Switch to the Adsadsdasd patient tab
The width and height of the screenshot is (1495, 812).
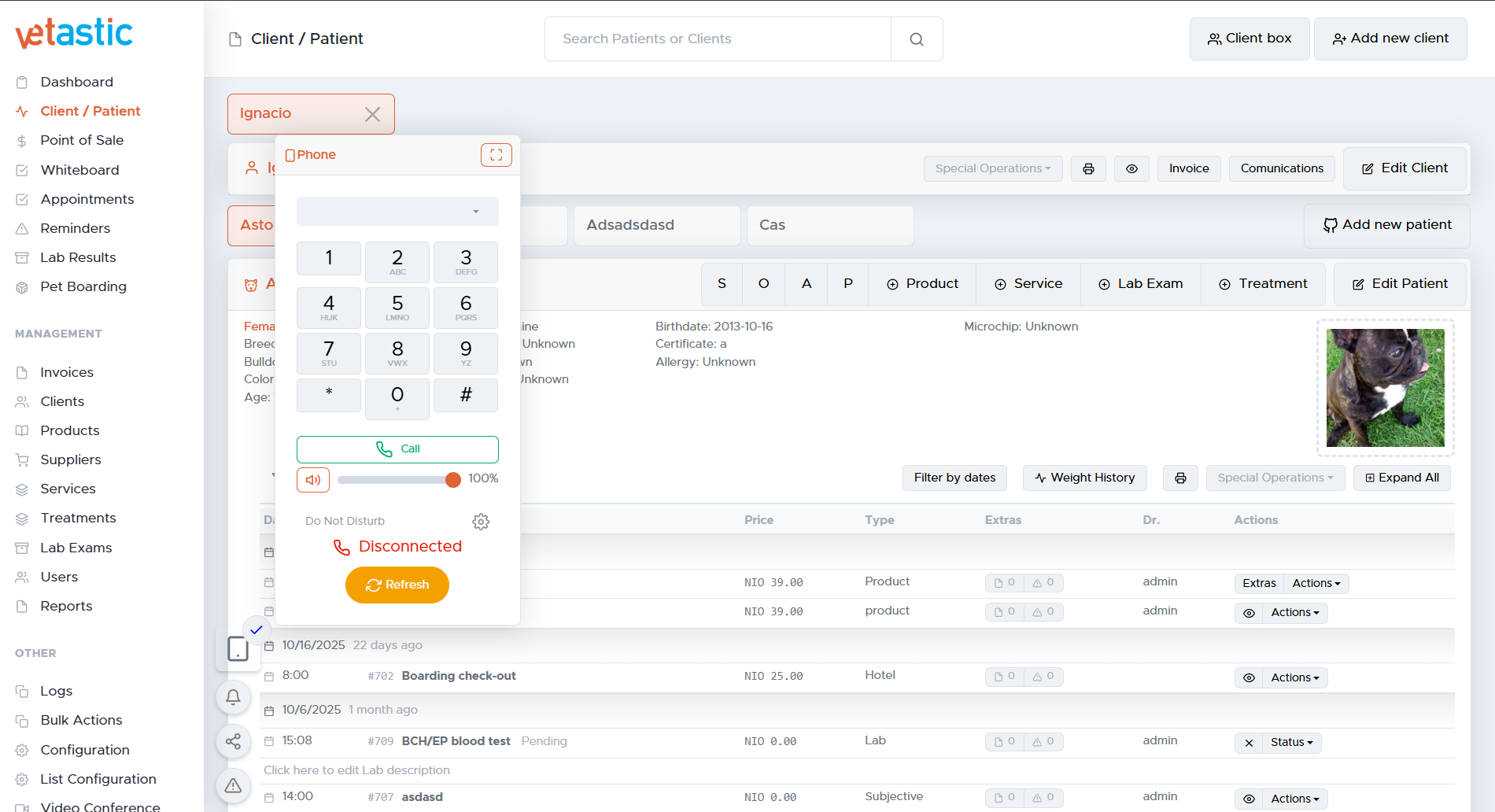[656, 225]
